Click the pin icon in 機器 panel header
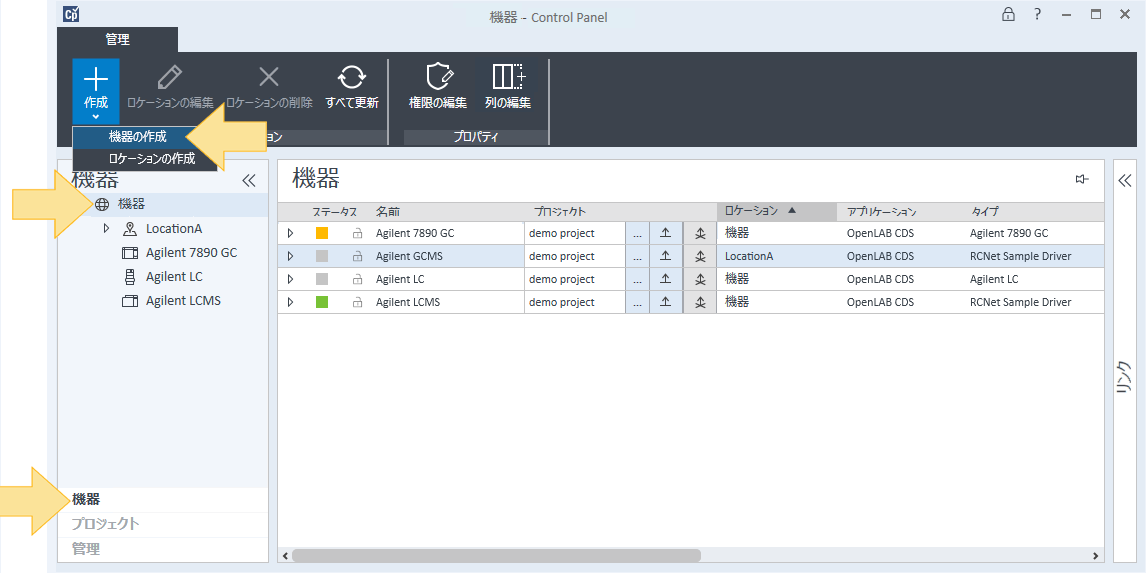 [x=1082, y=179]
